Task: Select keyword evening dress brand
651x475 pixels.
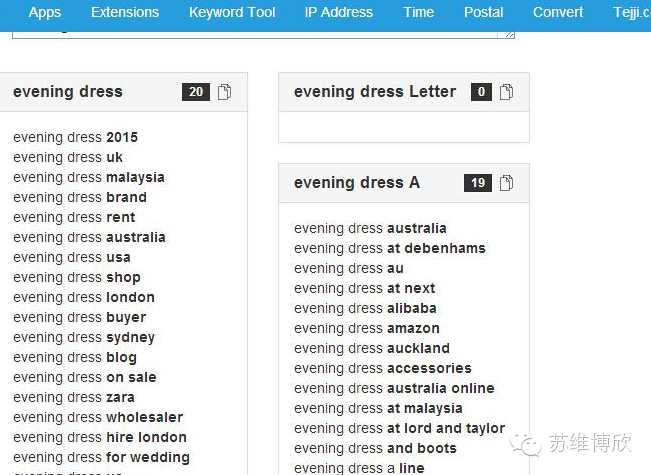Action: point(80,197)
